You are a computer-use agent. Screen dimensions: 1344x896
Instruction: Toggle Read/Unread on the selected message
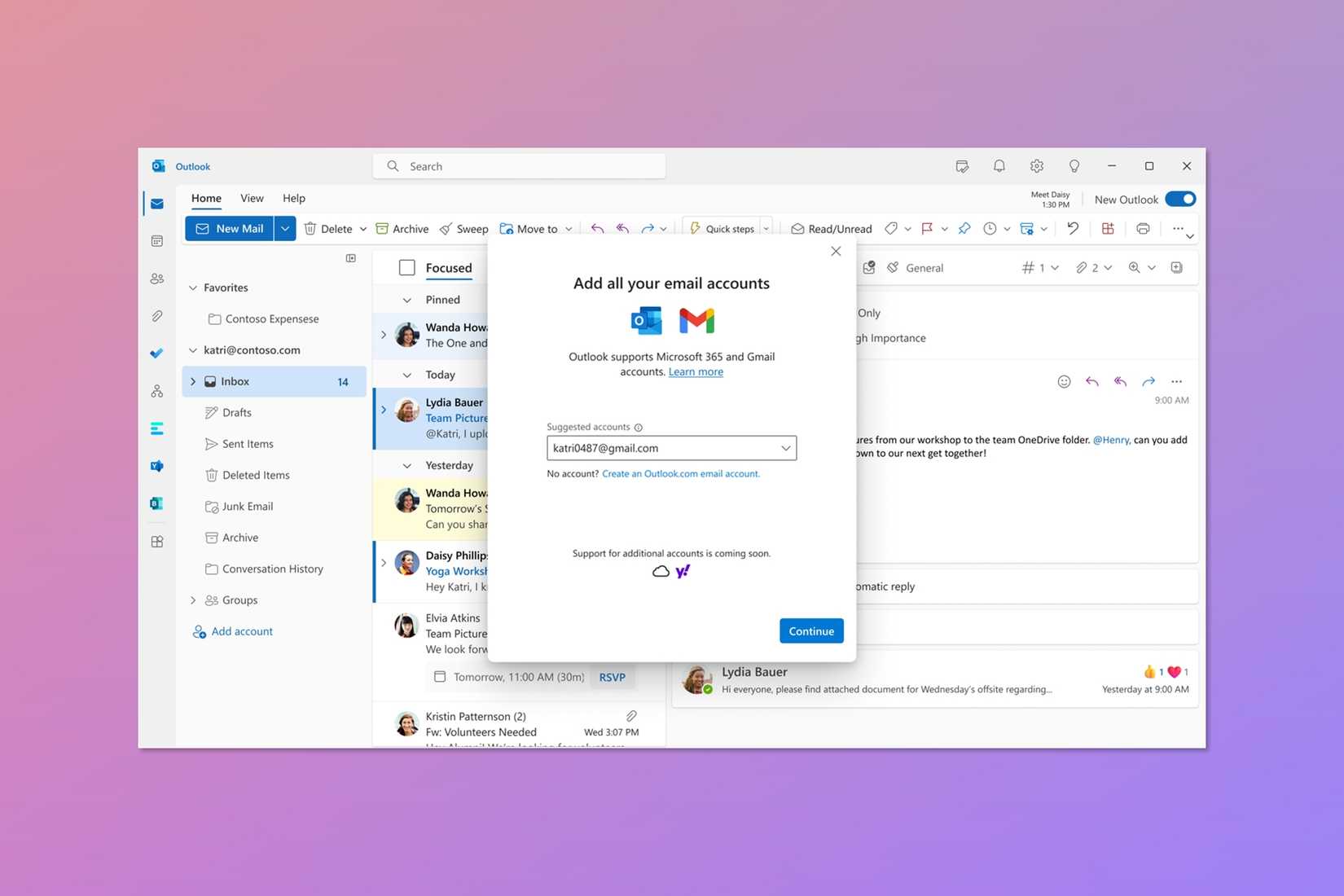pos(830,228)
